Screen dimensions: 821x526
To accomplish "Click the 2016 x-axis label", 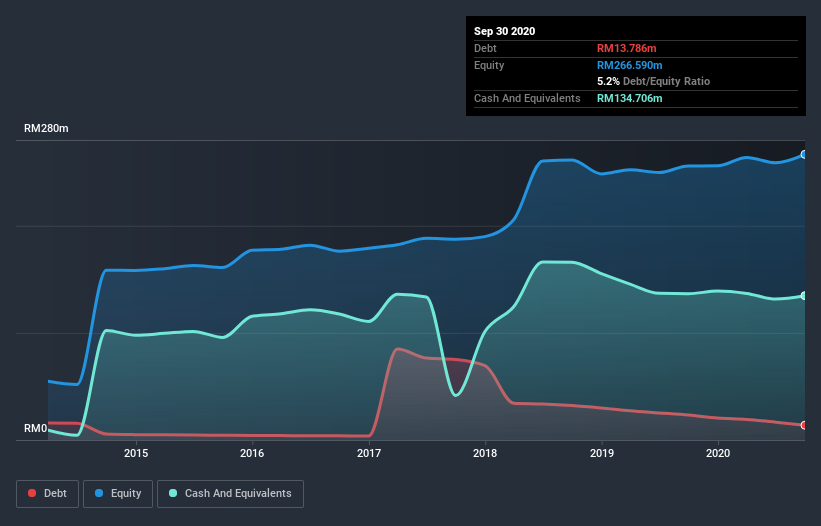I will [x=252, y=453].
